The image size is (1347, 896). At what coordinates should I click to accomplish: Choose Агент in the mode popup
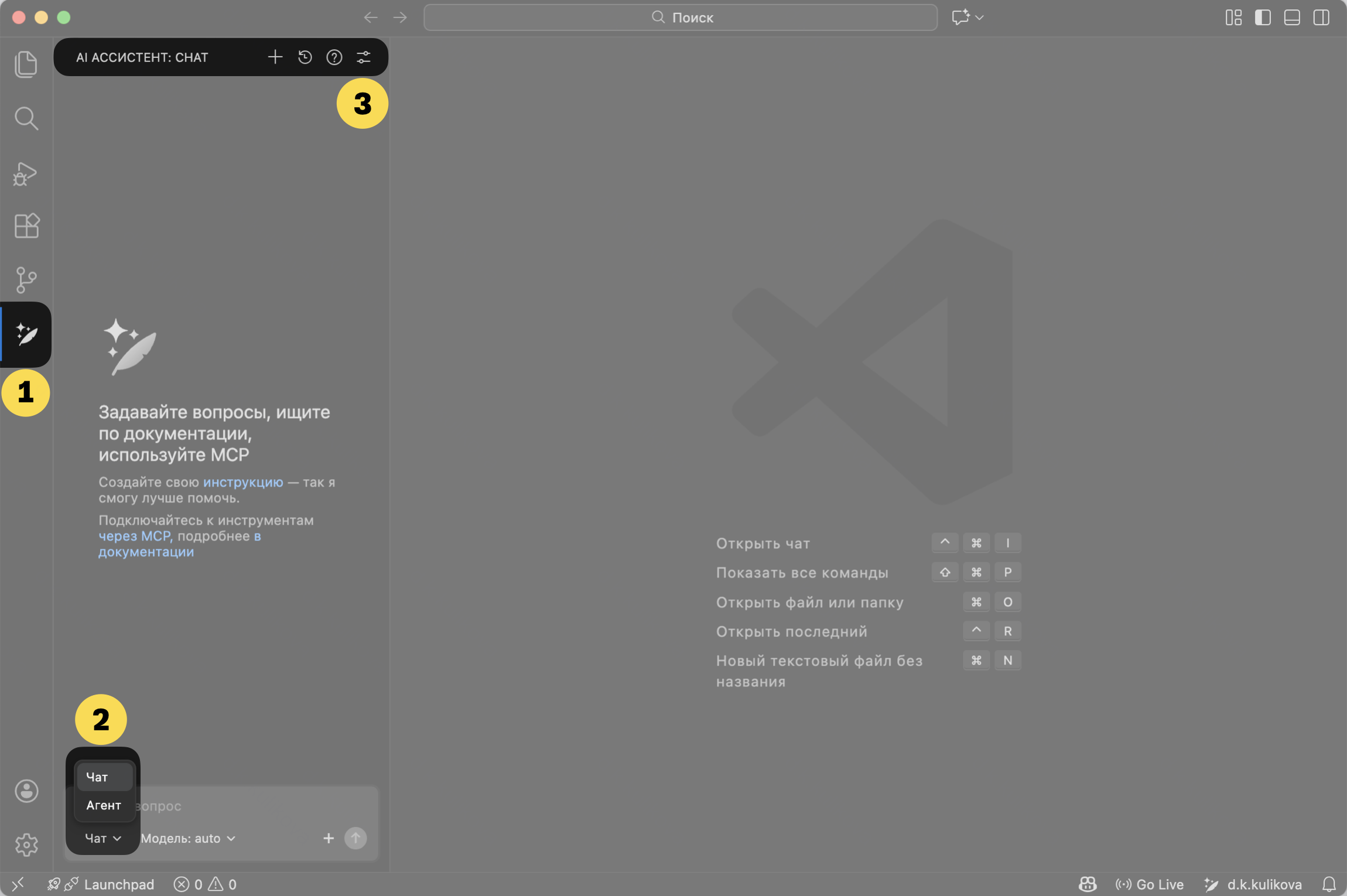click(x=105, y=805)
